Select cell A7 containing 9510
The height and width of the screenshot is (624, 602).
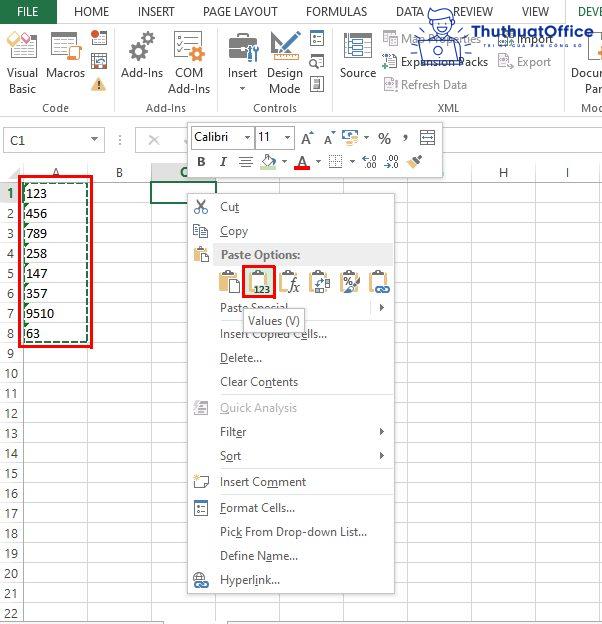[55, 313]
